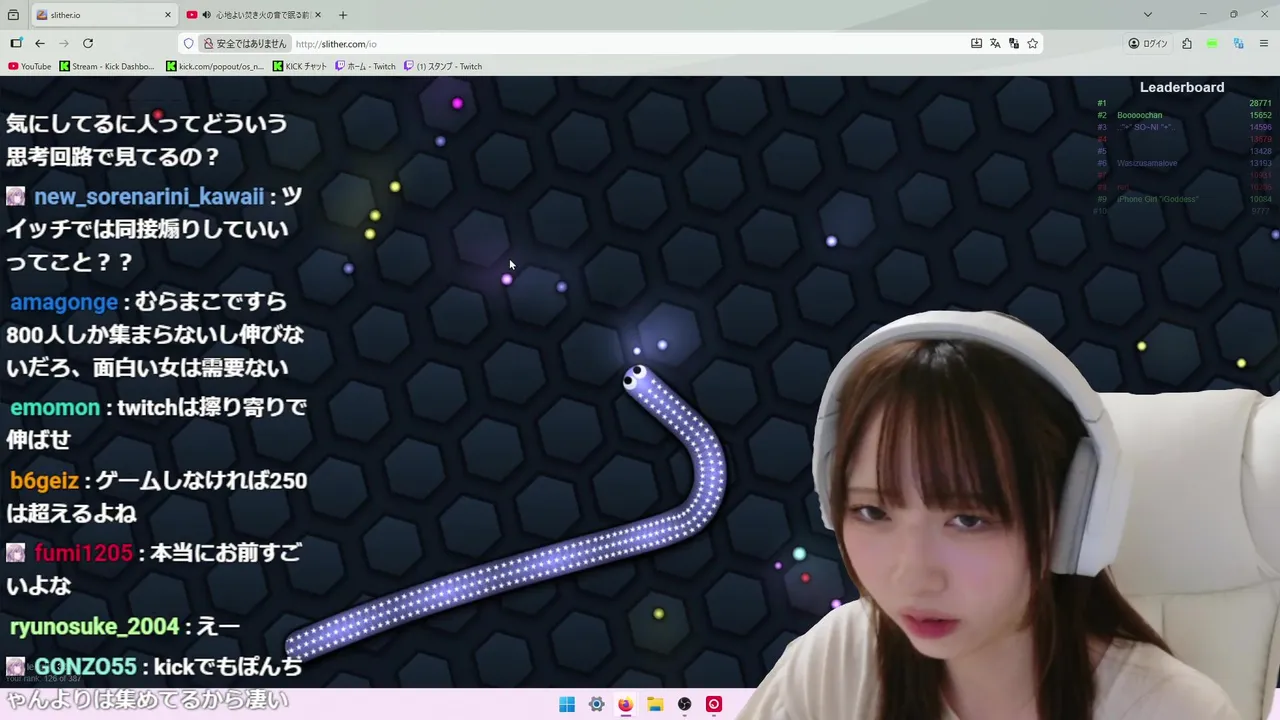
Task: Click the top score 28771
Action: [x=1260, y=103]
